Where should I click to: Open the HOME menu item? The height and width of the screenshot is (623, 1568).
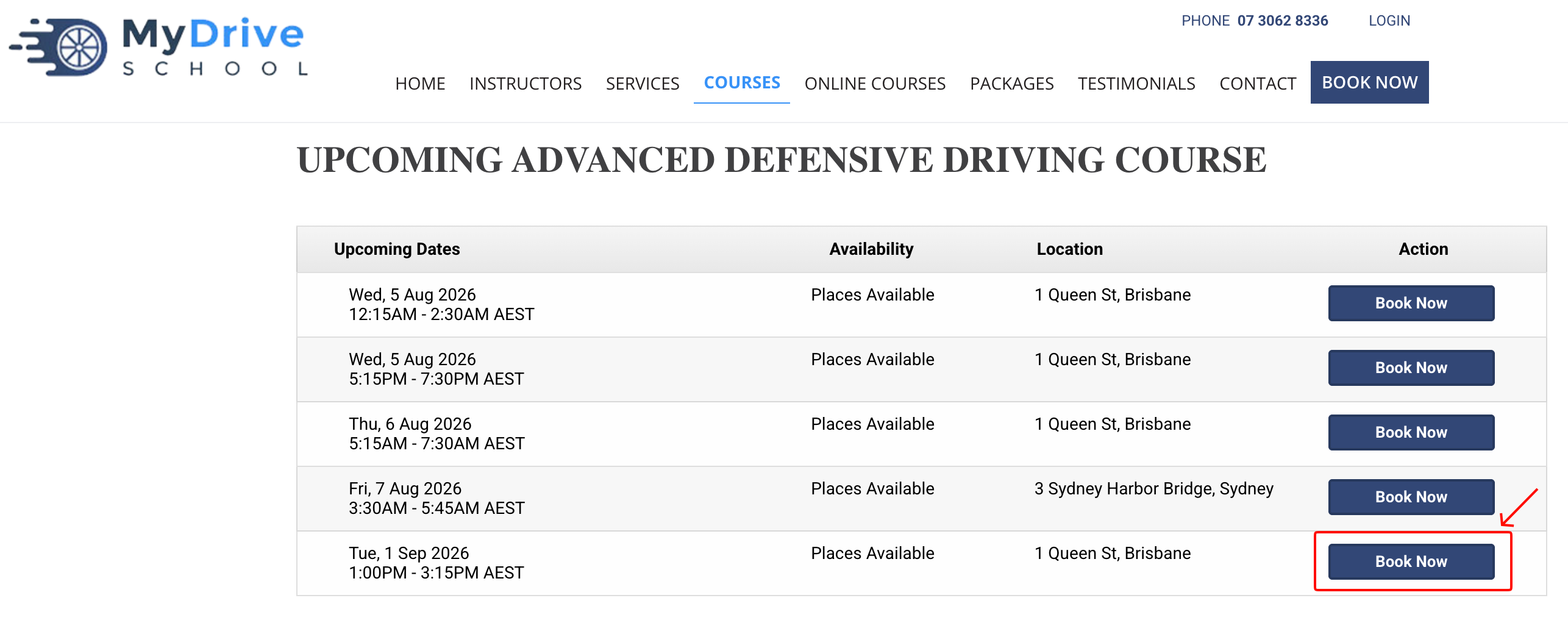tap(420, 84)
